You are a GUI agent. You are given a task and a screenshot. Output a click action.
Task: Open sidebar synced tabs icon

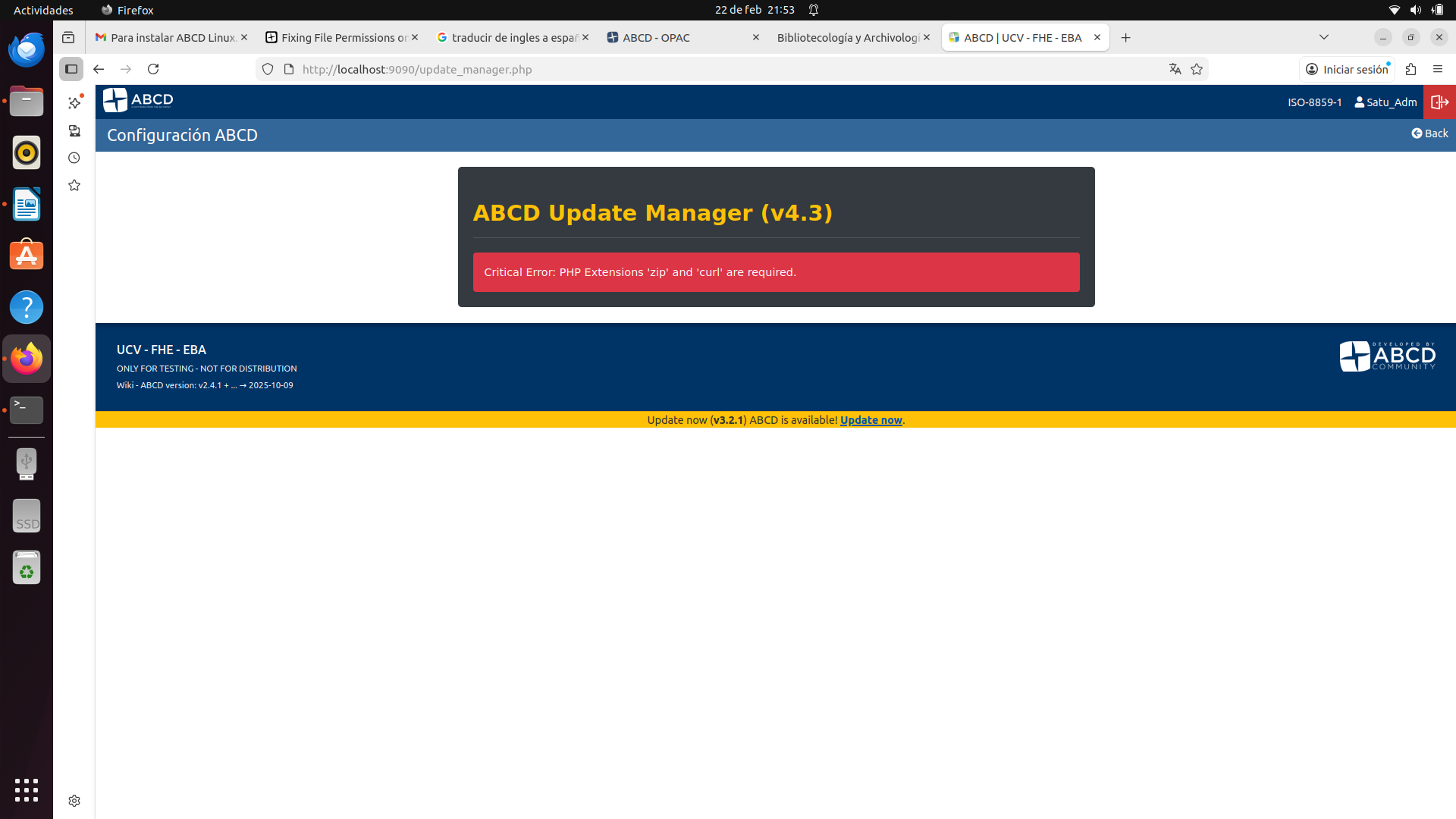74,130
